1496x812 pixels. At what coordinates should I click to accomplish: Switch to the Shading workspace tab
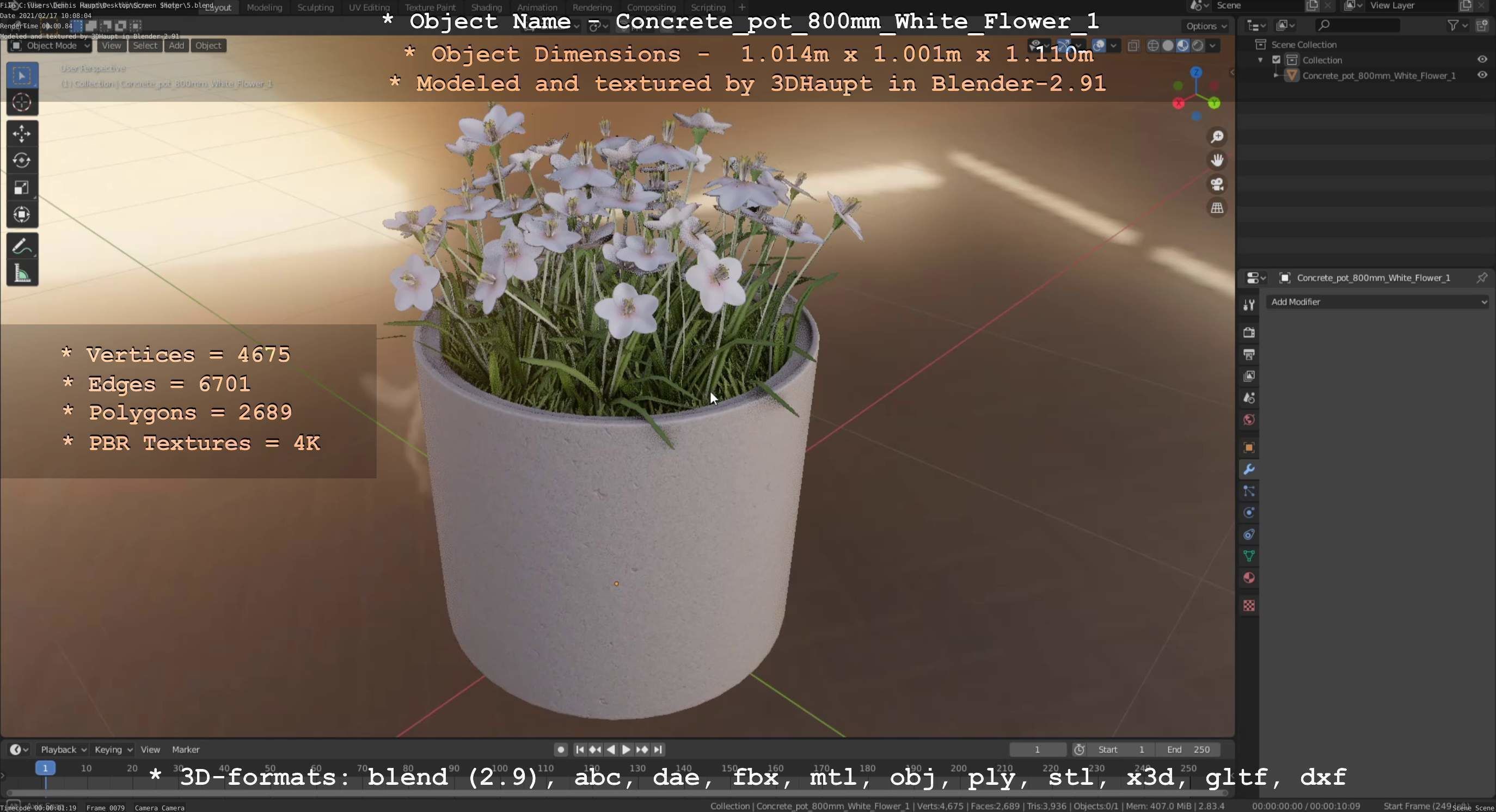click(x=486, y=8)
